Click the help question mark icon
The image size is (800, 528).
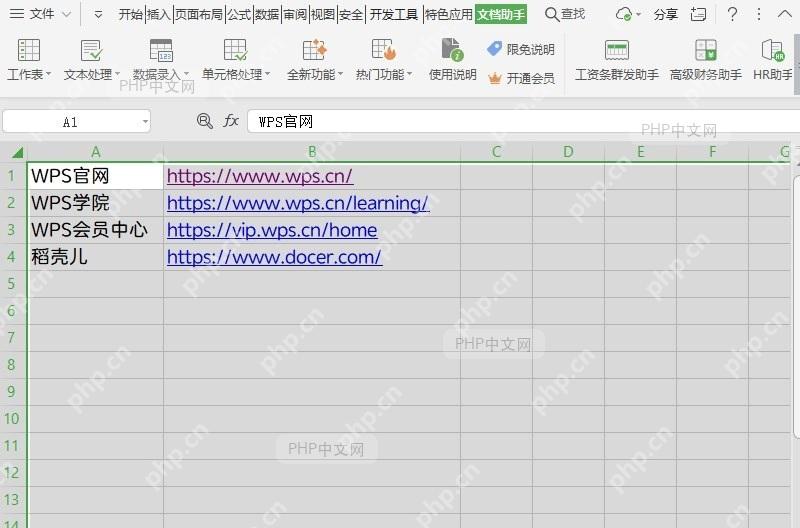[732, 14]
